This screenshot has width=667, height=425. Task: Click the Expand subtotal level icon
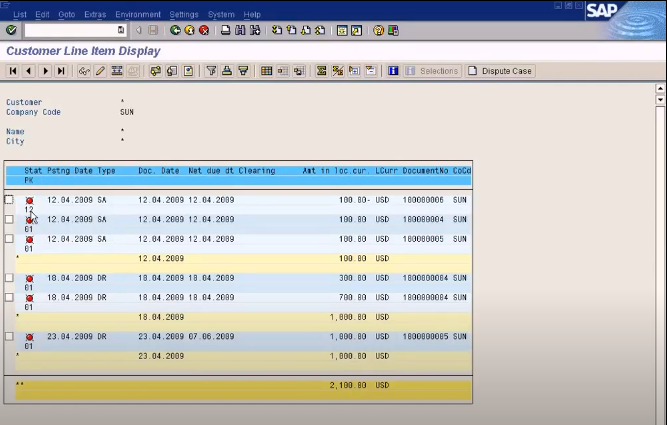[x=354, y=71]
